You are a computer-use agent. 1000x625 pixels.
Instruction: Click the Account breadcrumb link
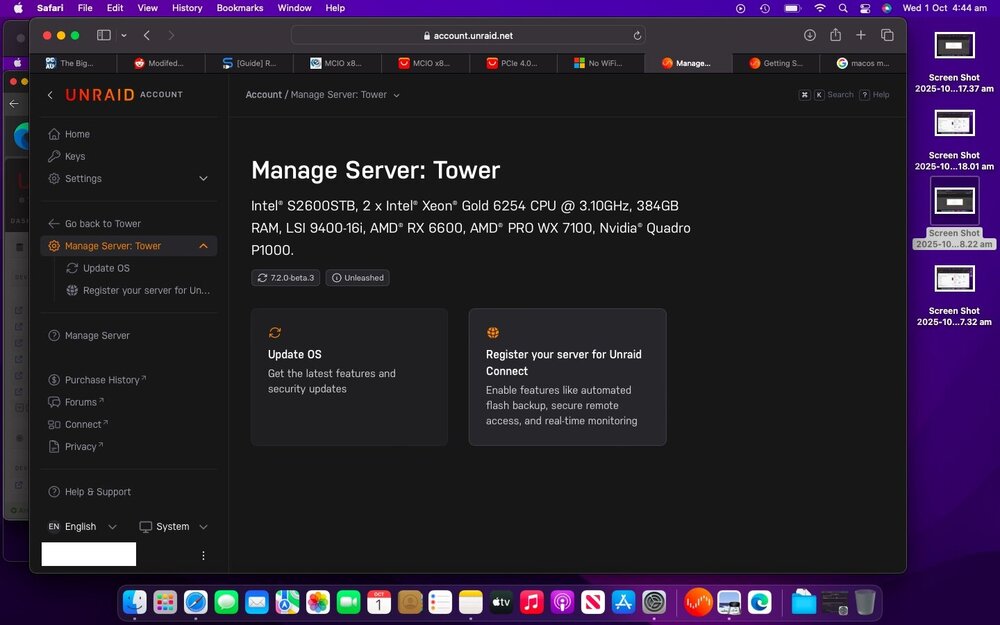[x=263, y=95]
